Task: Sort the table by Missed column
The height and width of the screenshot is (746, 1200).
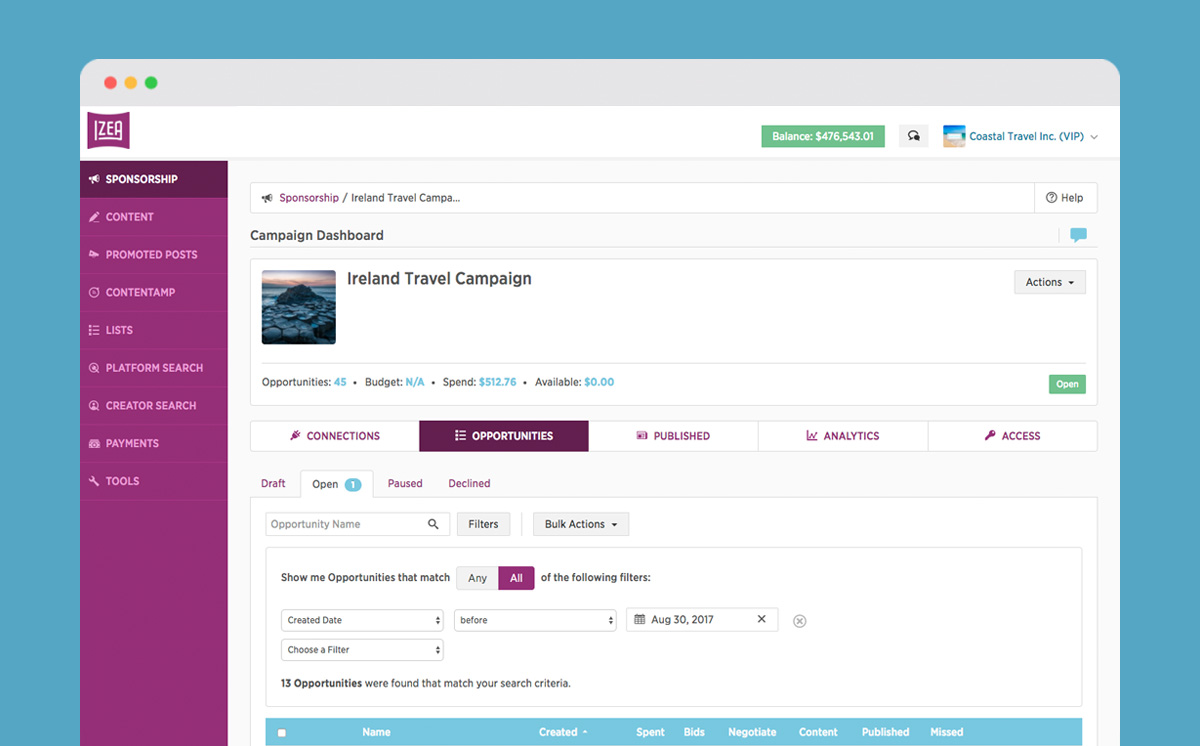Action: 946,732
